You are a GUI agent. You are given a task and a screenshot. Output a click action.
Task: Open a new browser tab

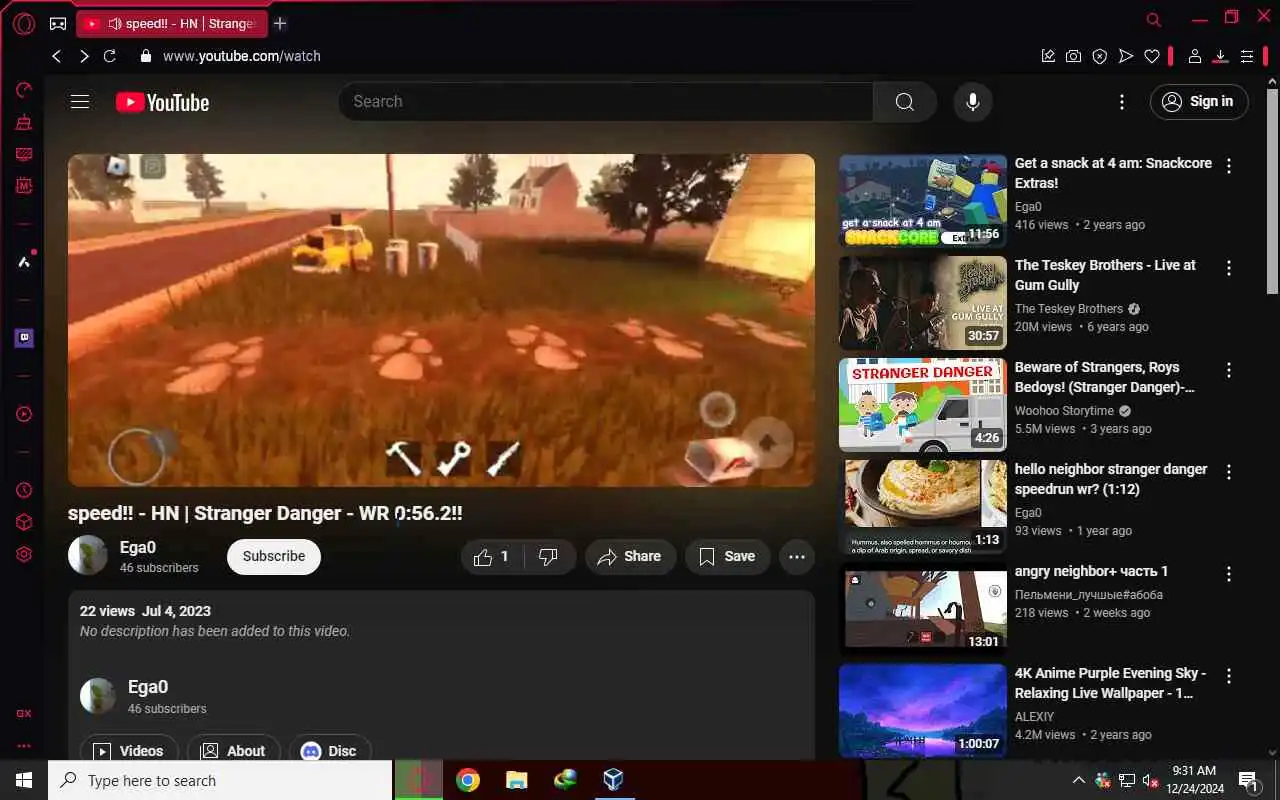coord(280,23)
